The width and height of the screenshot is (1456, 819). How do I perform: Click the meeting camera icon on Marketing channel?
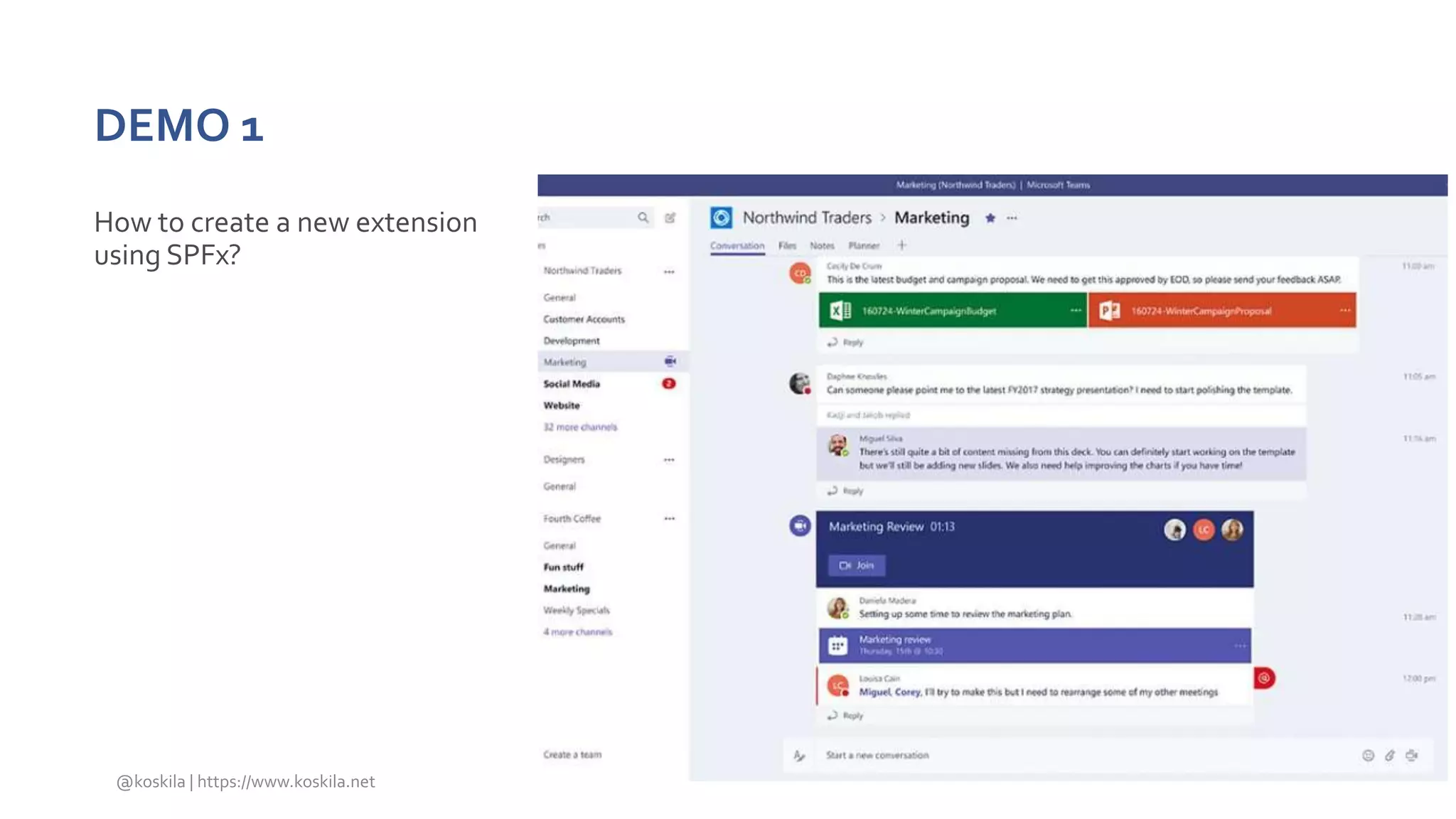(670, 362)
